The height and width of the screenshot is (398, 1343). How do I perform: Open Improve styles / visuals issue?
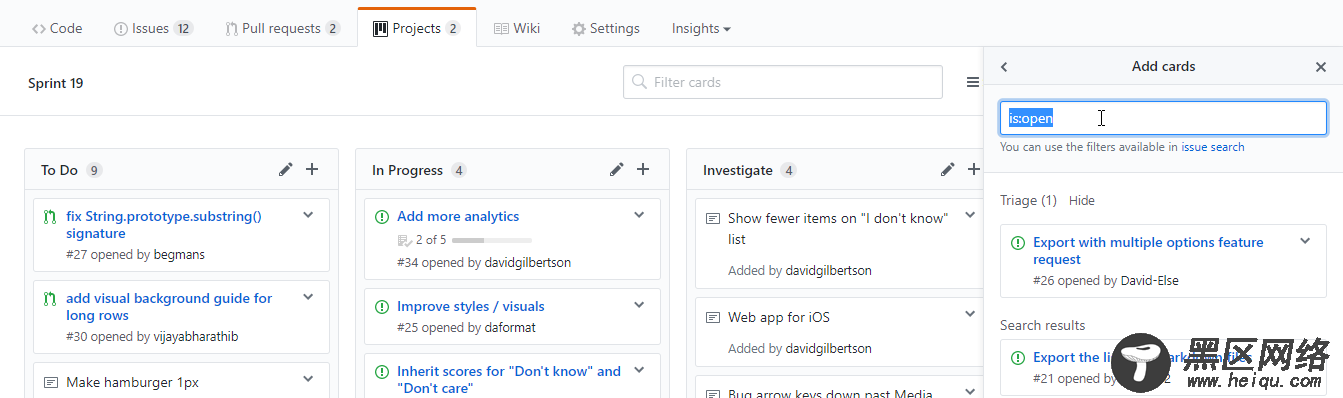(471, 306)
